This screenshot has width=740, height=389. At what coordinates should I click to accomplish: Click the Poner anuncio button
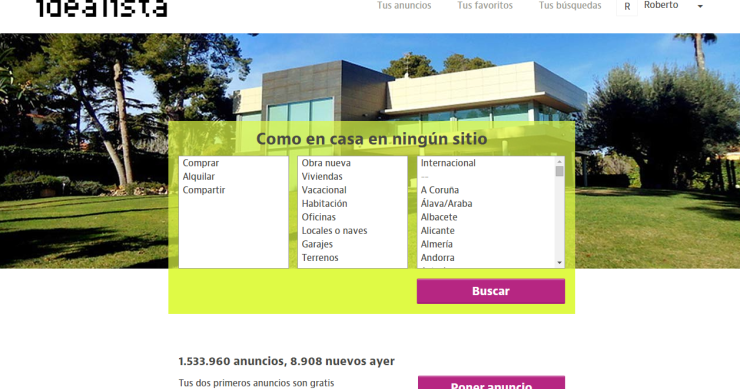(x=491, y=383)
